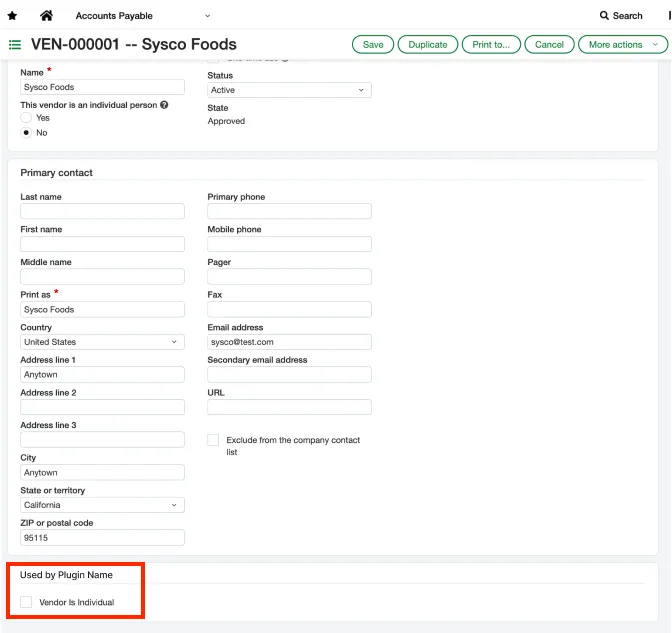Click the 'VEN-000001 -- Sysco Foods' title

coord(134,44)
